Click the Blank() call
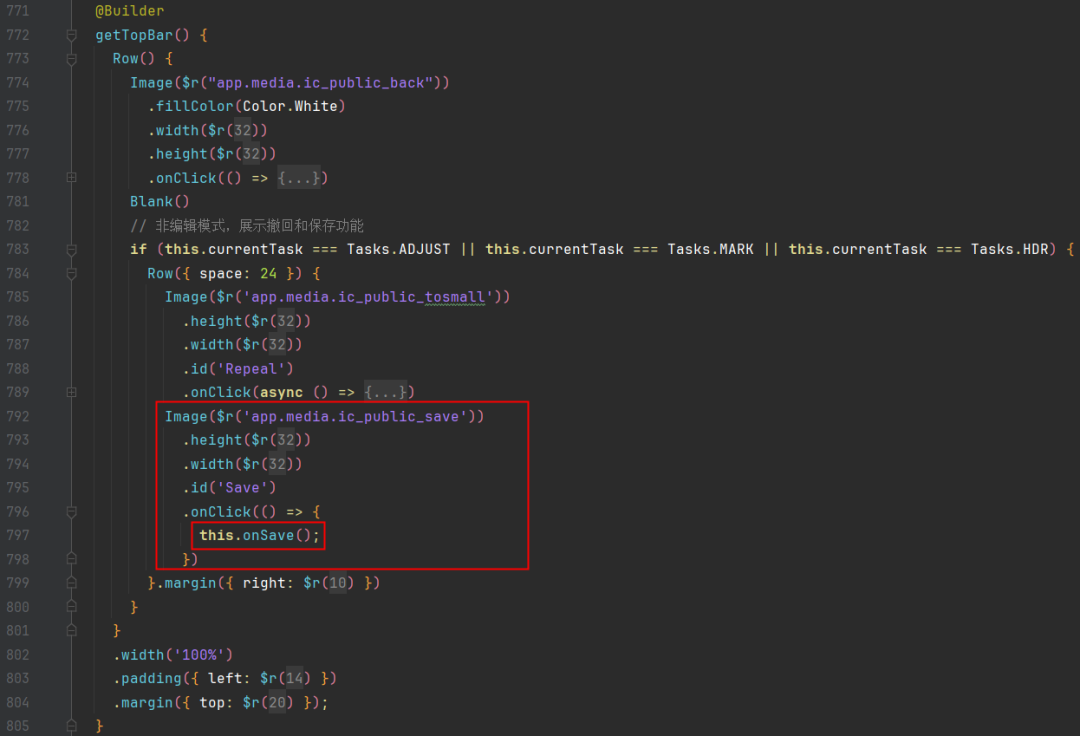 tap(160, 202)
